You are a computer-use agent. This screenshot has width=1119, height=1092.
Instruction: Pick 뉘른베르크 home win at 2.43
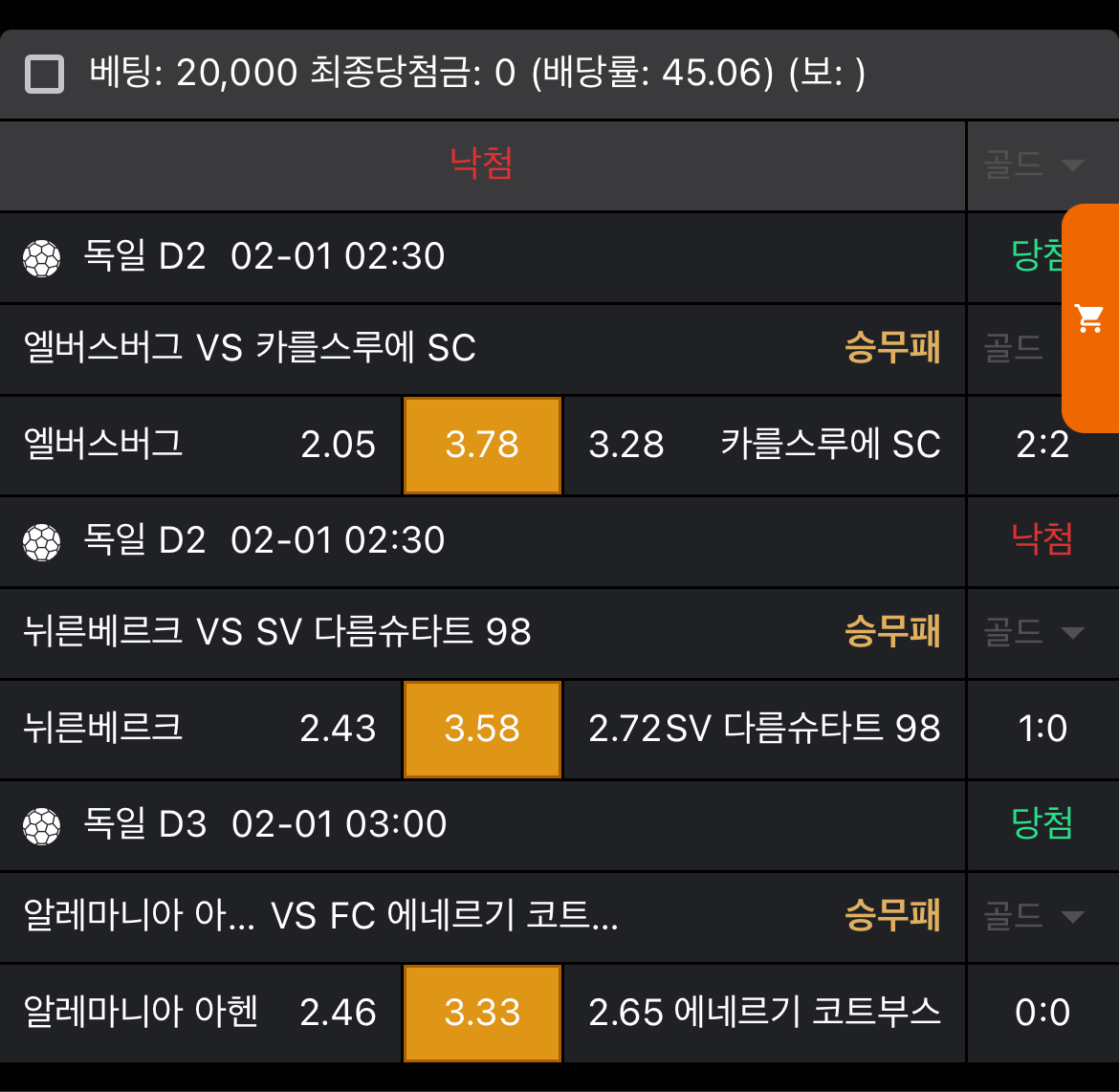[x=200, y=729]
